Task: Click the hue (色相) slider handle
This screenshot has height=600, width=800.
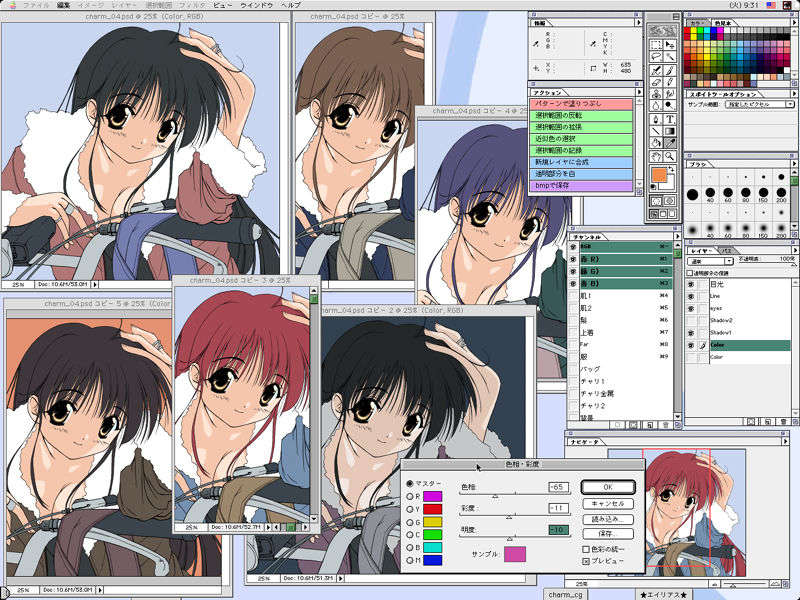Action: (x=495, y=496)
